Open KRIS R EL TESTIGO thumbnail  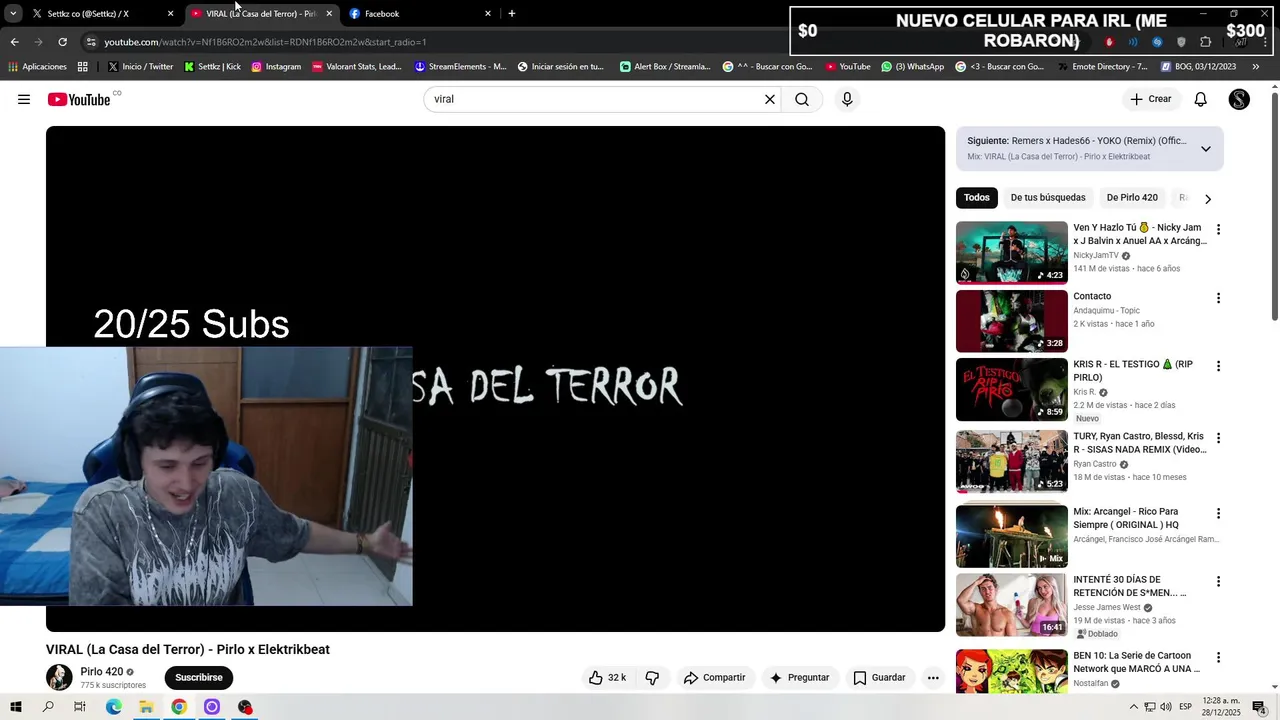coord(1012,390)
